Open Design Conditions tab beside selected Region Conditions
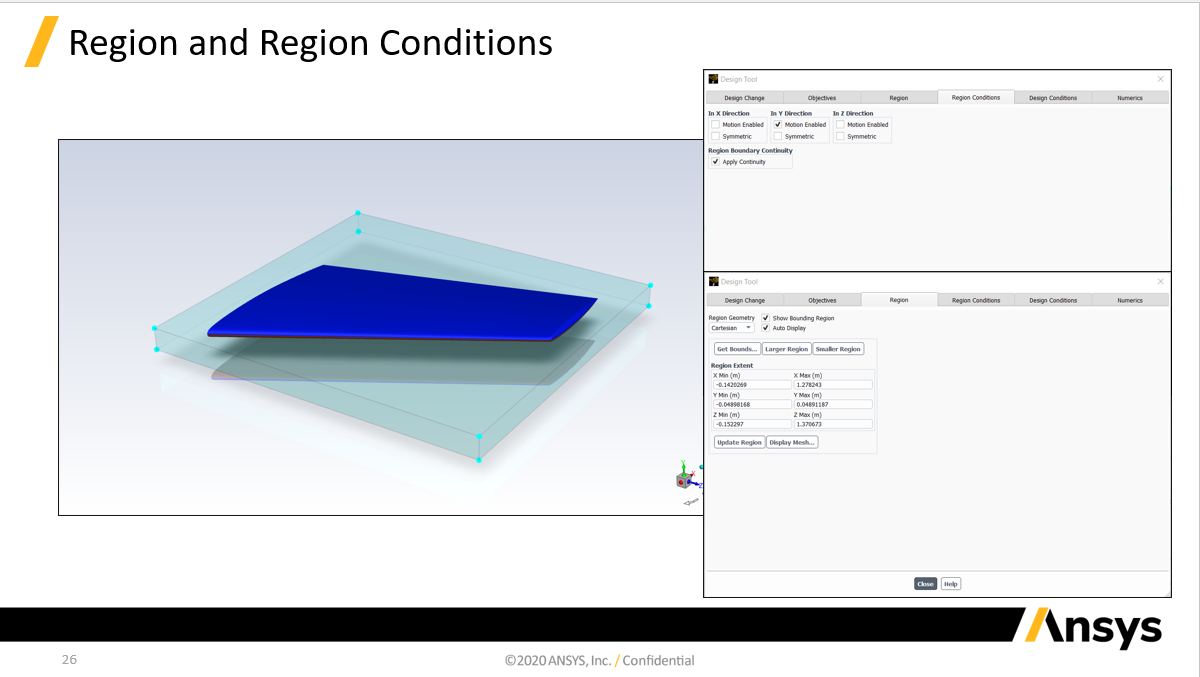1200x677 pixels. click(1053, 98)
